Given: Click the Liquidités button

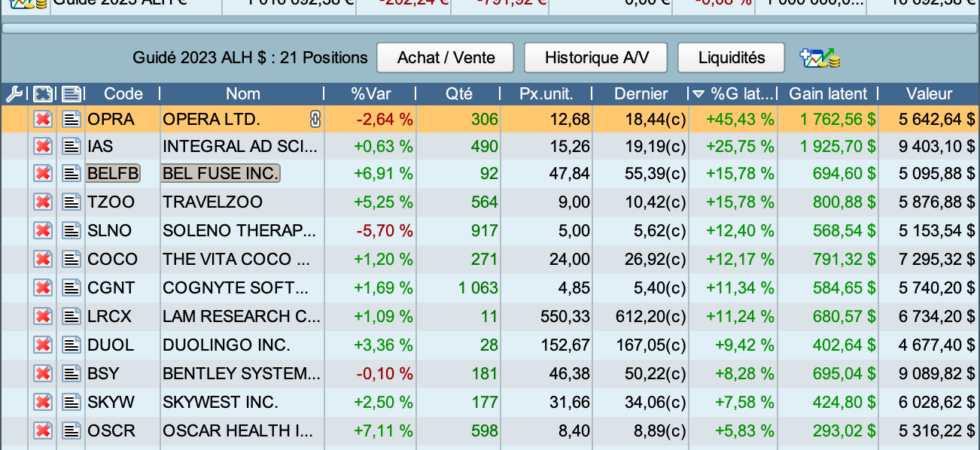Looking at the screenshot, I should (731, 58).
